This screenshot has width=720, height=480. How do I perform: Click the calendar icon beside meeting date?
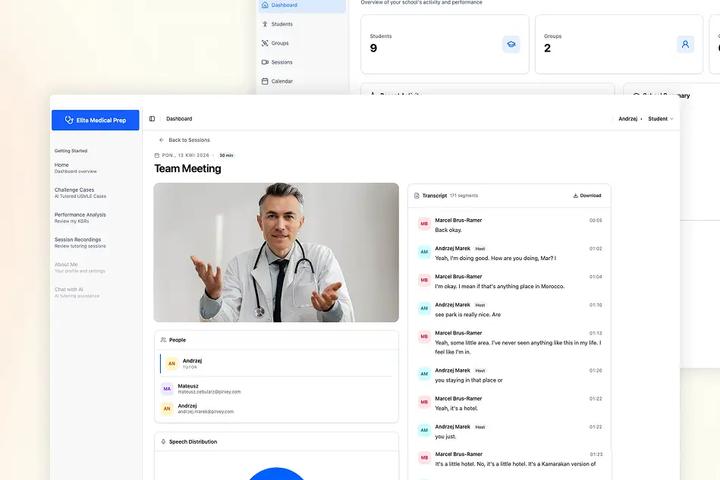pyautogui.click(x=157, y=155)
